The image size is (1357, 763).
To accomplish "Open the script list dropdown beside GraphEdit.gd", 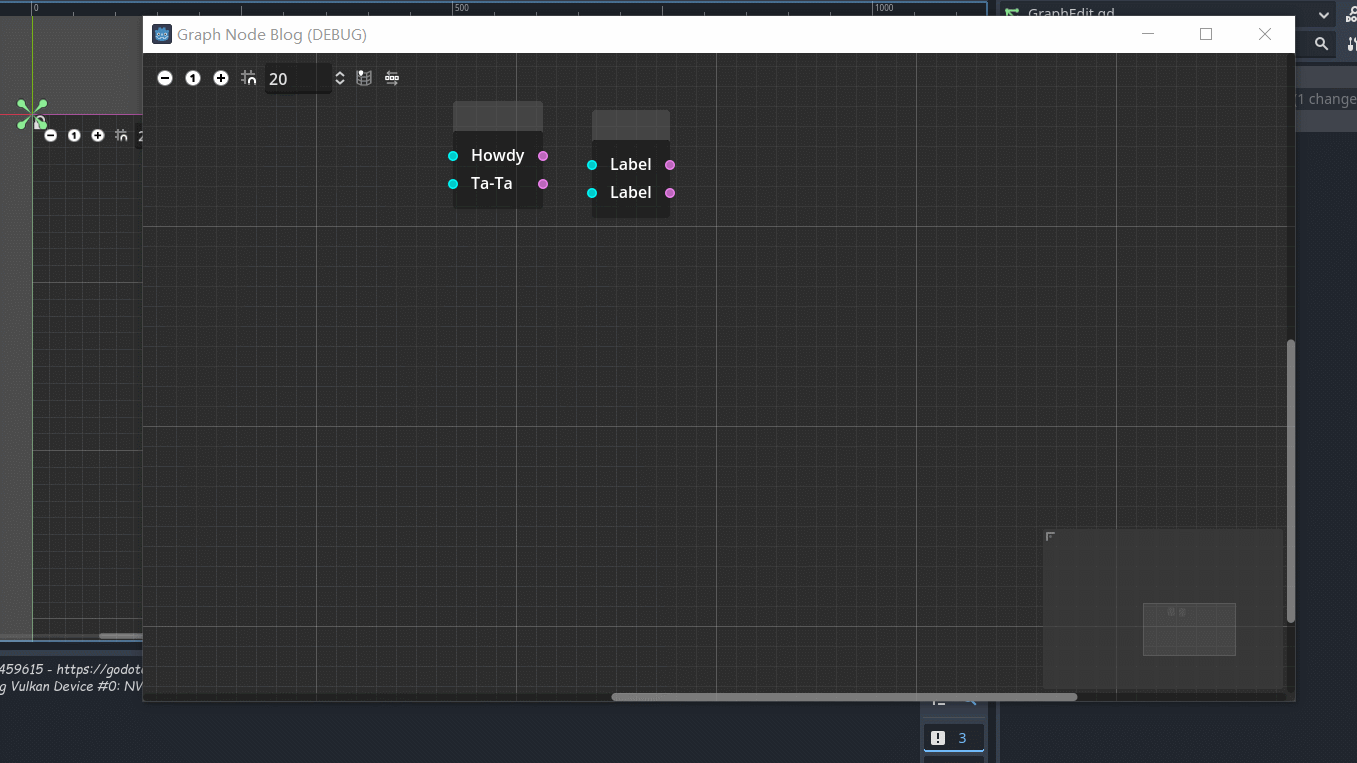I will pos(1323,13).
